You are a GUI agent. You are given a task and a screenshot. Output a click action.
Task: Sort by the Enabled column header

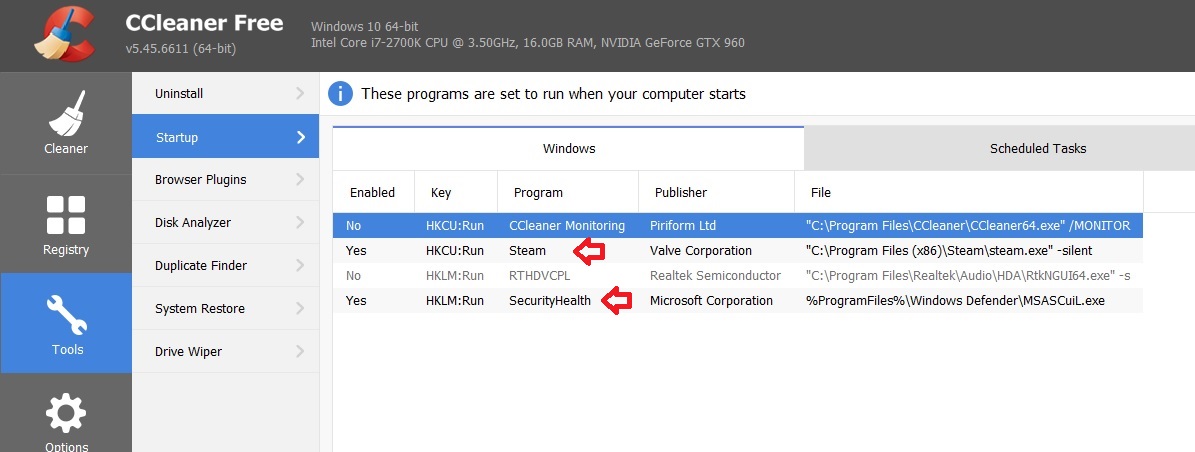pos(372,192)
